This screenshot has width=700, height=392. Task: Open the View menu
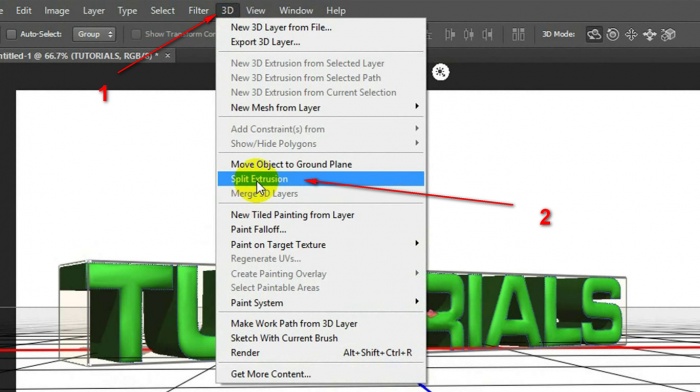click(x=255, y=10)
